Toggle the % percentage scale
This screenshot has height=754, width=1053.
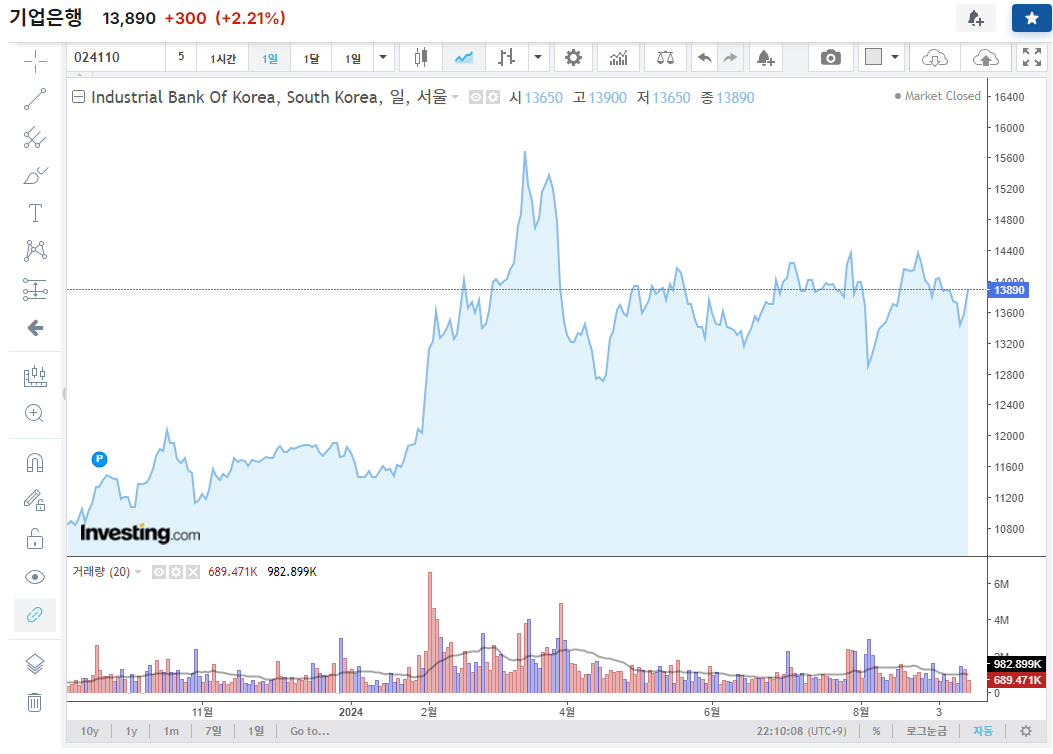coord(876,731)
